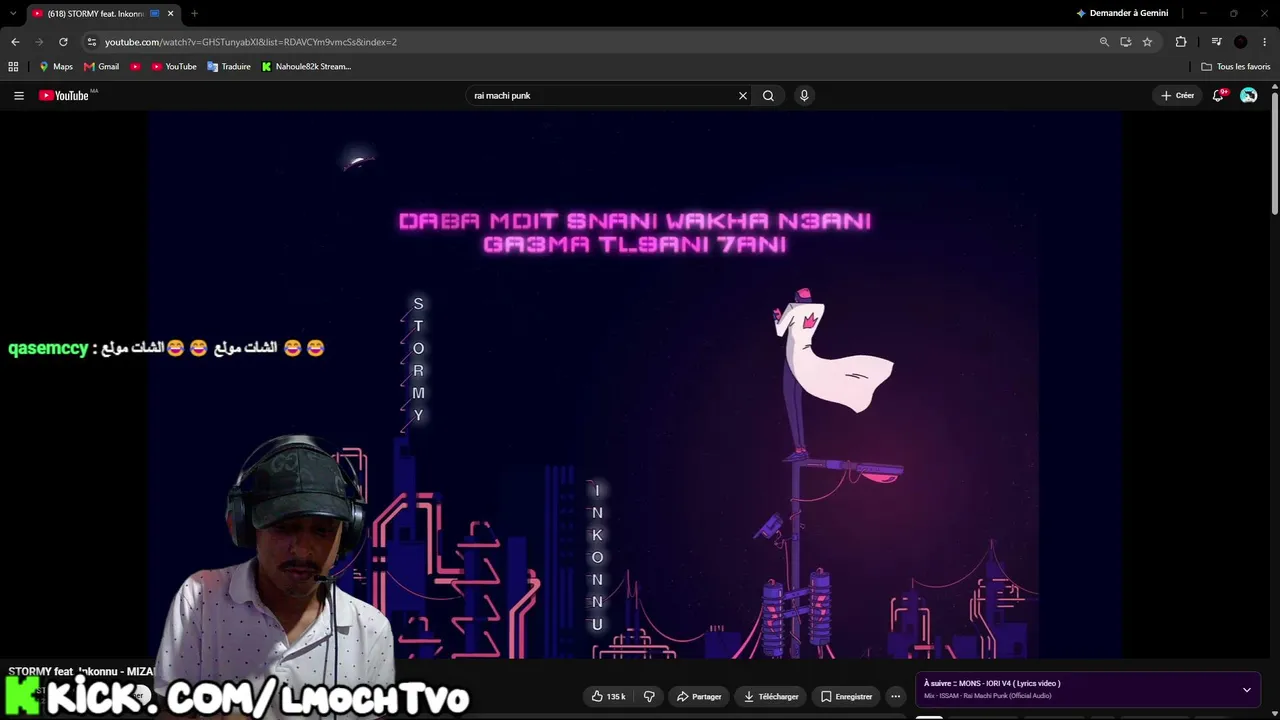Open the YouTube account avatar menu
The image size is (1280, 720).
point(1249,96)
